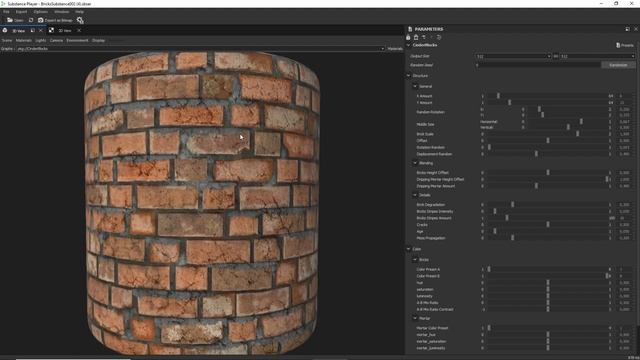640x360 pixels.
Task: Click the Parameters panel document icon
Action: coord(410,29)
